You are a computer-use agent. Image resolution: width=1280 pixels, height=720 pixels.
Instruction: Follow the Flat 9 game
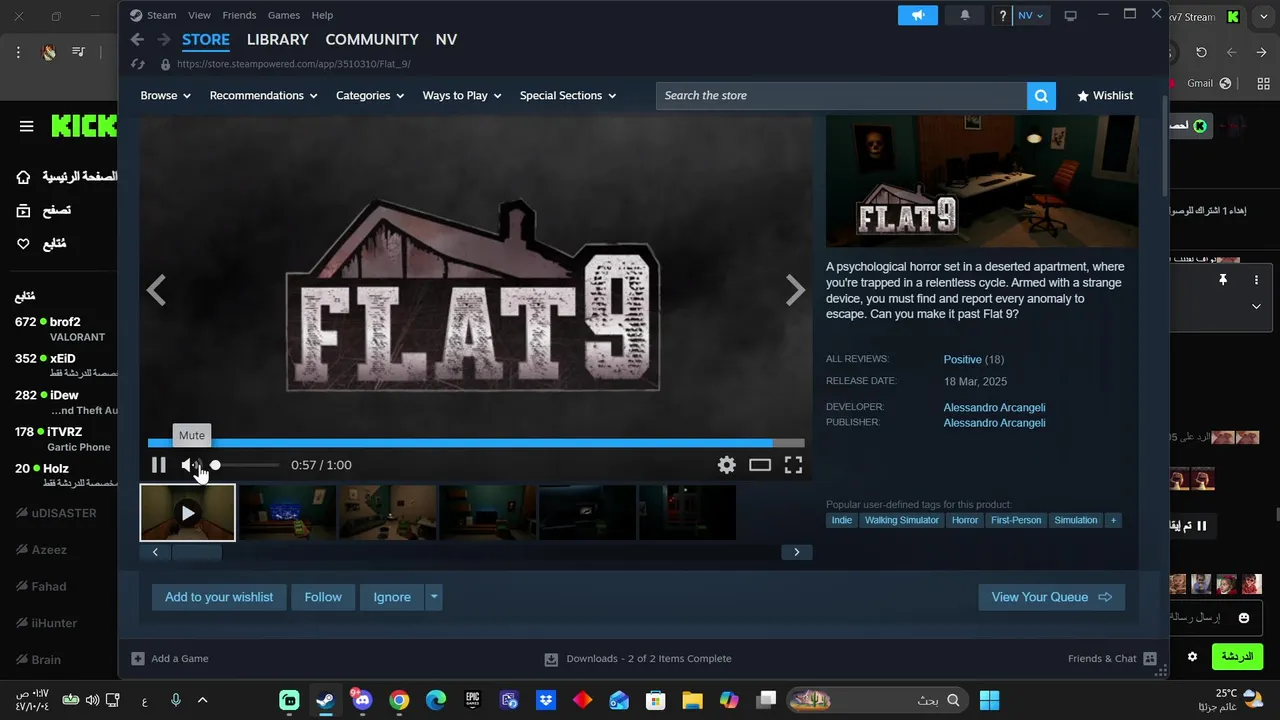(323, 597)
